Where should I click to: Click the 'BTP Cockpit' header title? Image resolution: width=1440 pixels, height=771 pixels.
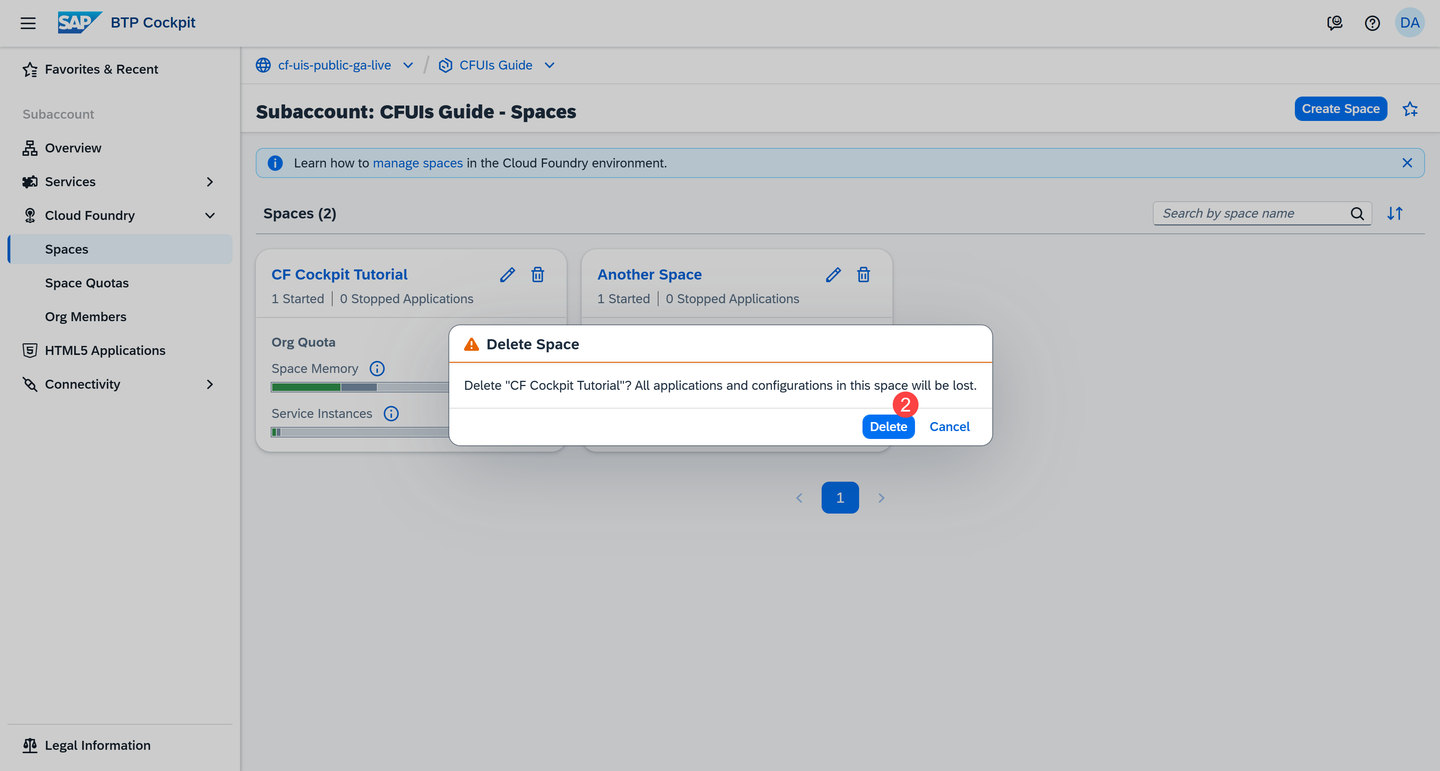point(154,23)
